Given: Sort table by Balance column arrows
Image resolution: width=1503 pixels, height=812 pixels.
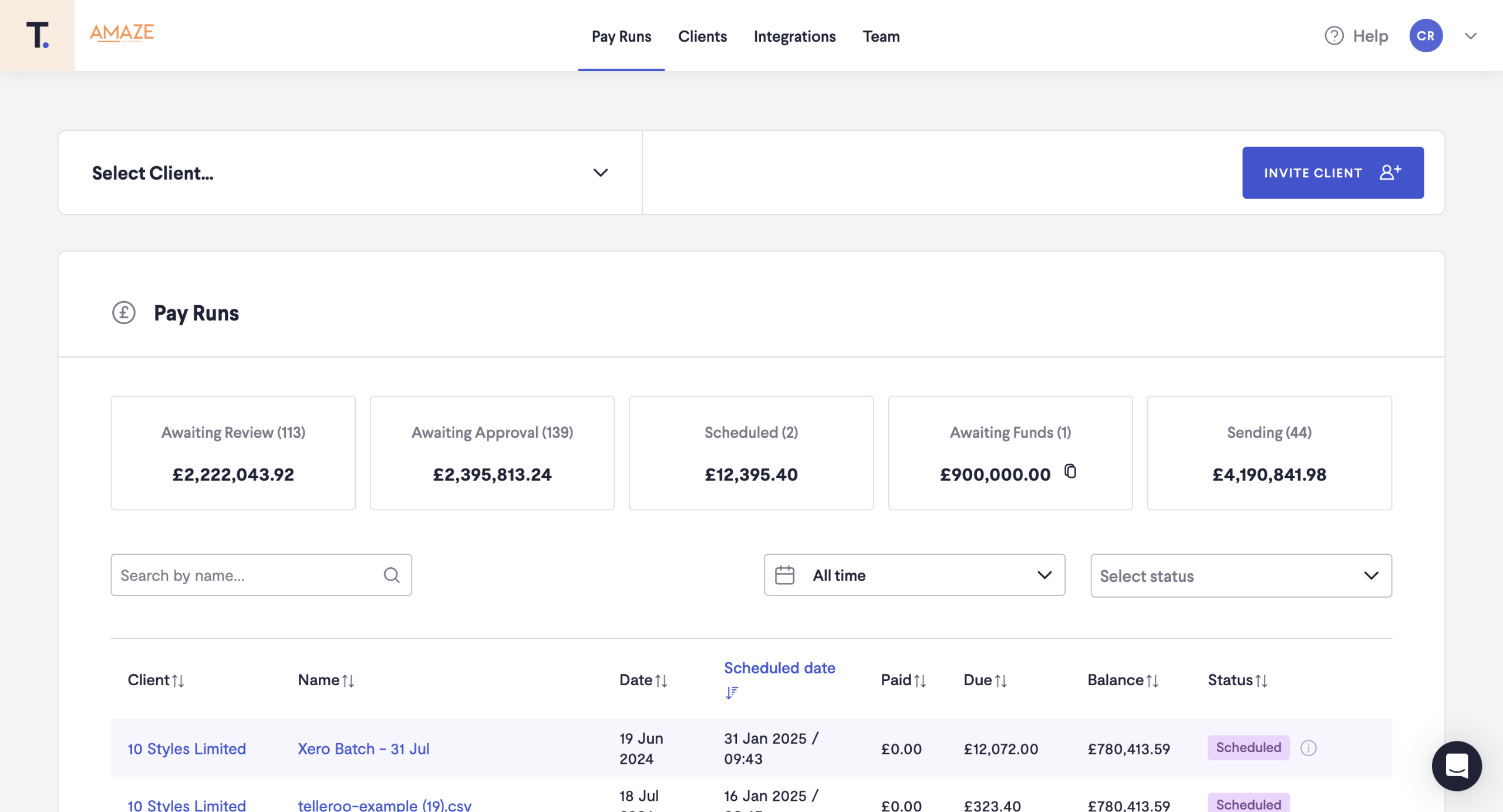Looking at the screenshot, I should [x=1152, y=680].
